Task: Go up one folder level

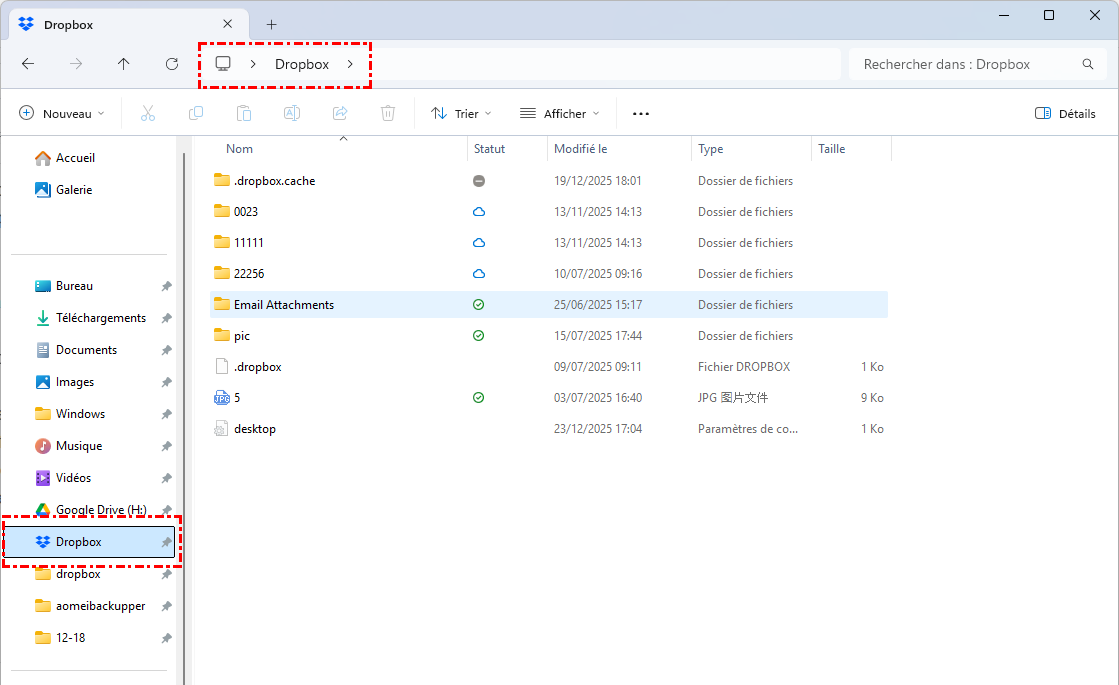Action: [x=124, y=64]
